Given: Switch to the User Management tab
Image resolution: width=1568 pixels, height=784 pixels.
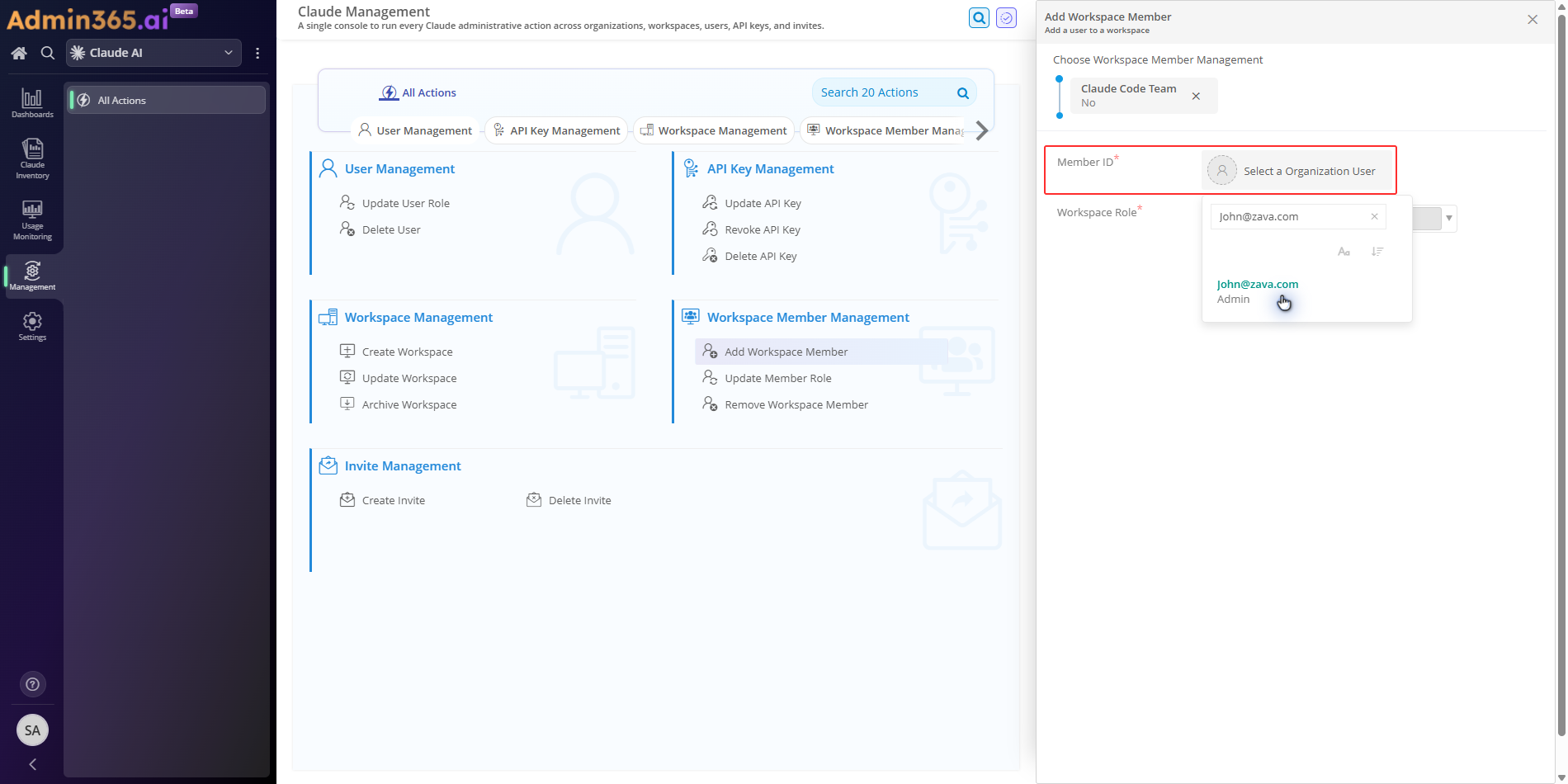Looking at the screenshot, I should point(415,130).
